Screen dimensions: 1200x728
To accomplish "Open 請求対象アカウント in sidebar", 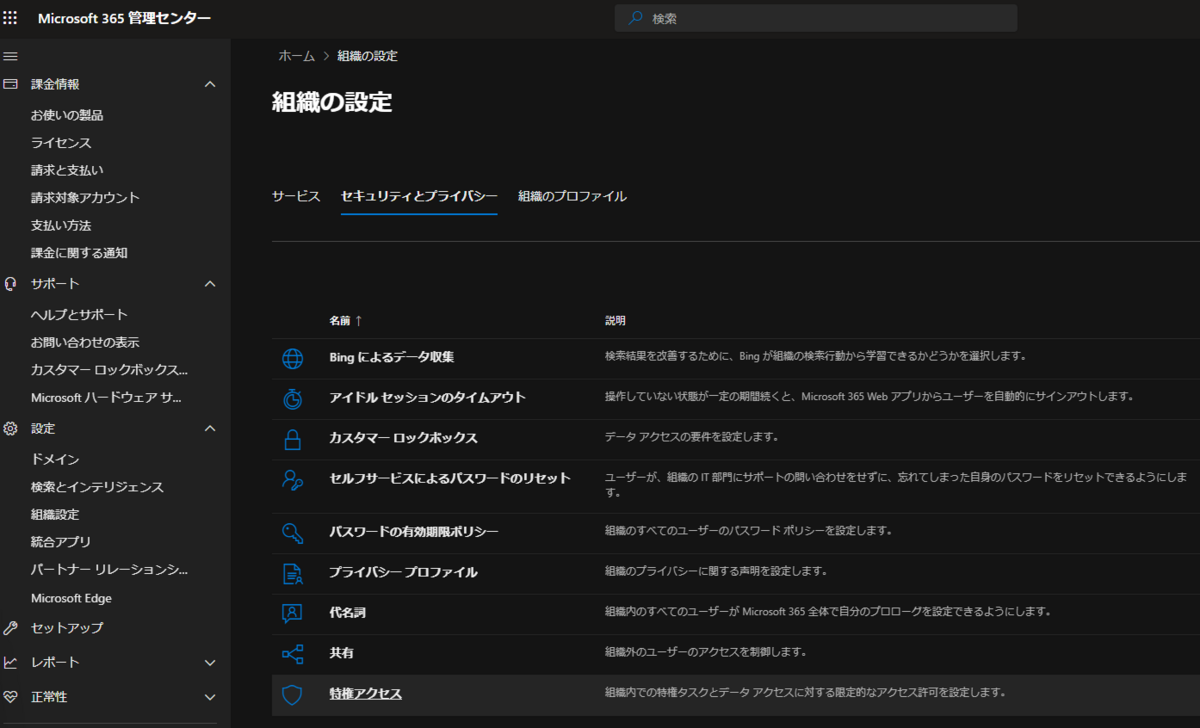I will point(85,198).
